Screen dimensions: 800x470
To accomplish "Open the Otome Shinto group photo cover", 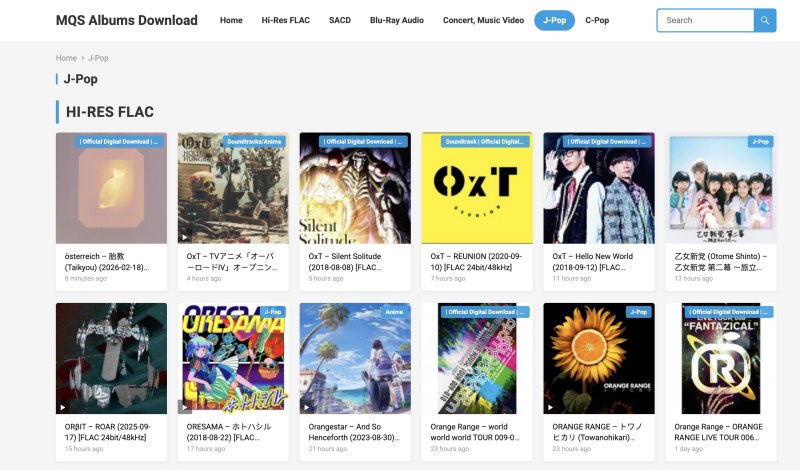I will [721, 188].
